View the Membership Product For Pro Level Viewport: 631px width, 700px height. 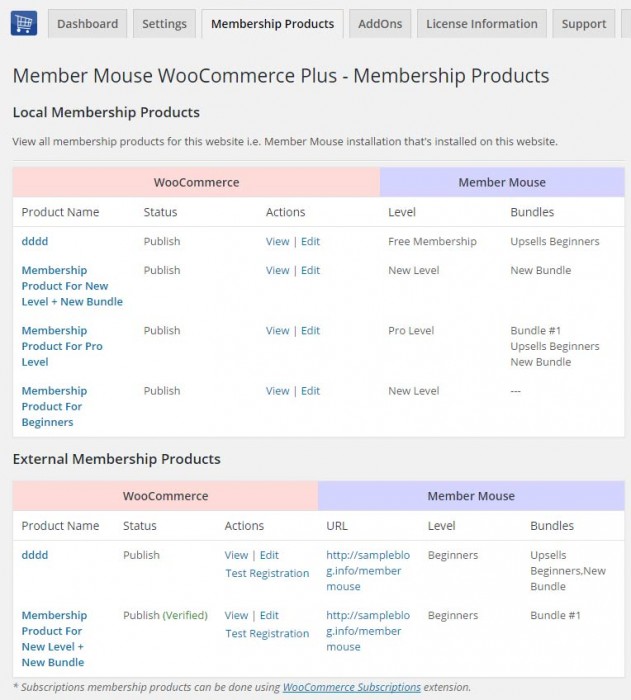tap(277, 331)
